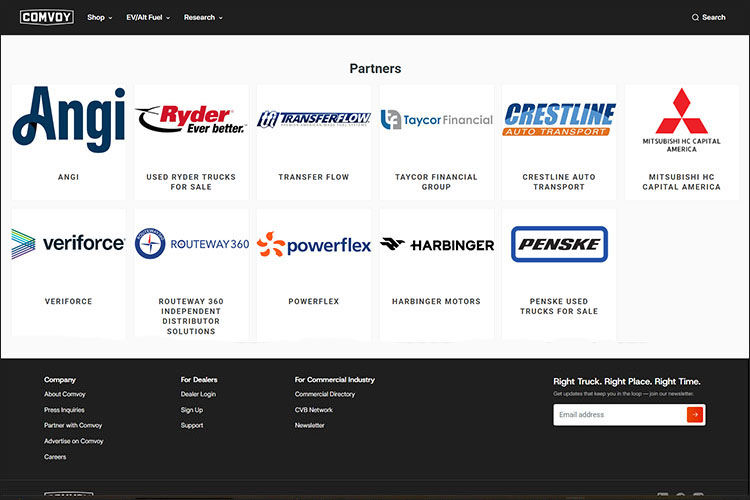Submit newsletter with orange arrow button

click(694, 414)
